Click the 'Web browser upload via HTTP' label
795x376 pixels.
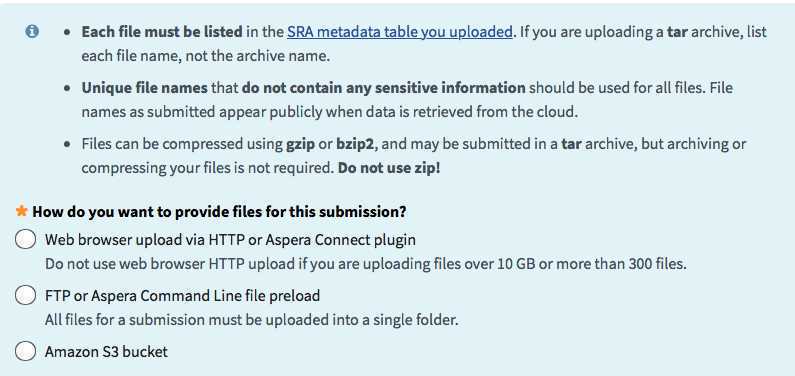[x=230, y=239]
